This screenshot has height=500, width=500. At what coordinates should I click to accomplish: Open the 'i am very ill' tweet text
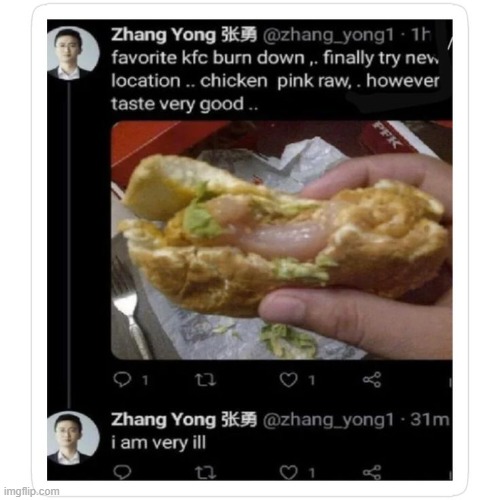[x=159, y=443]
